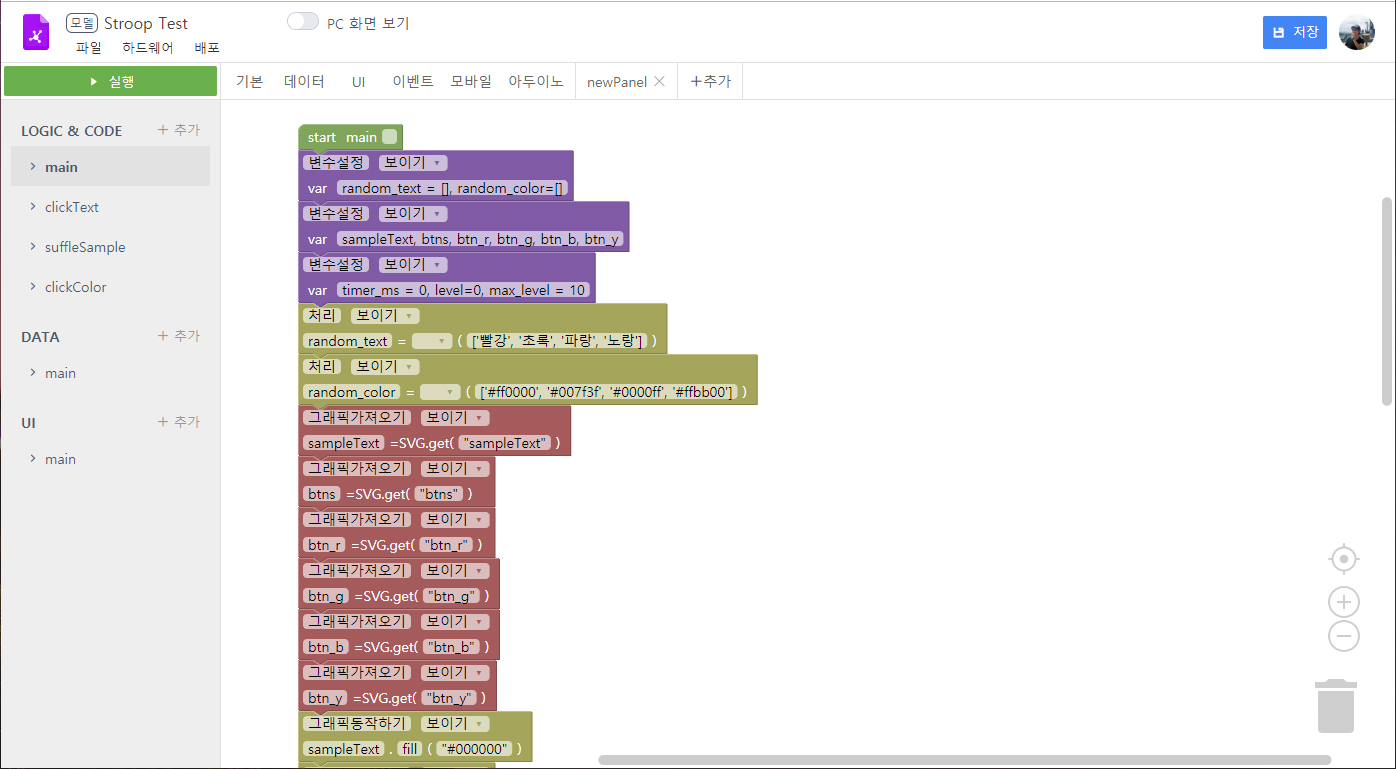Click the 실행 run button

point(110,82)
